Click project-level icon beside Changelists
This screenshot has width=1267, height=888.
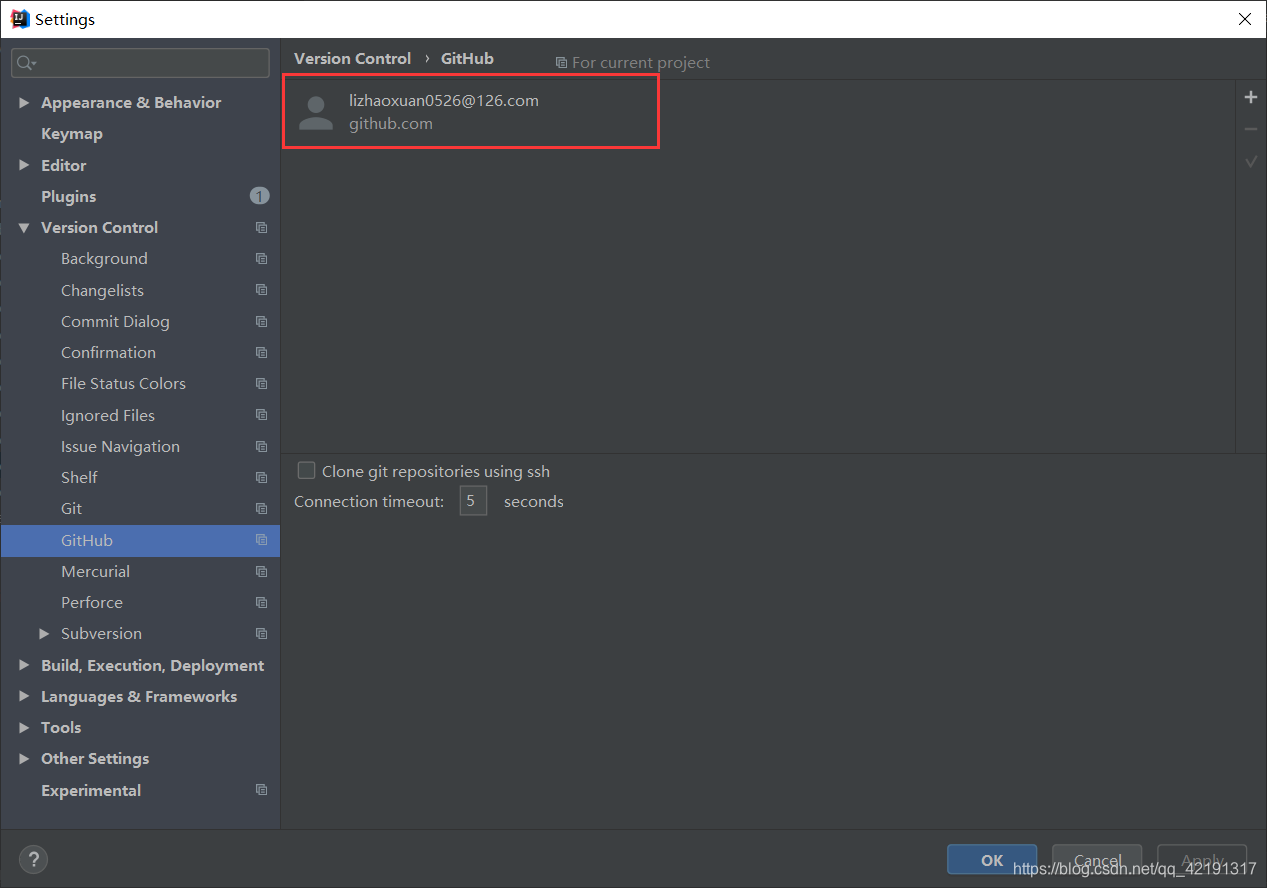(x=261, y=290)
